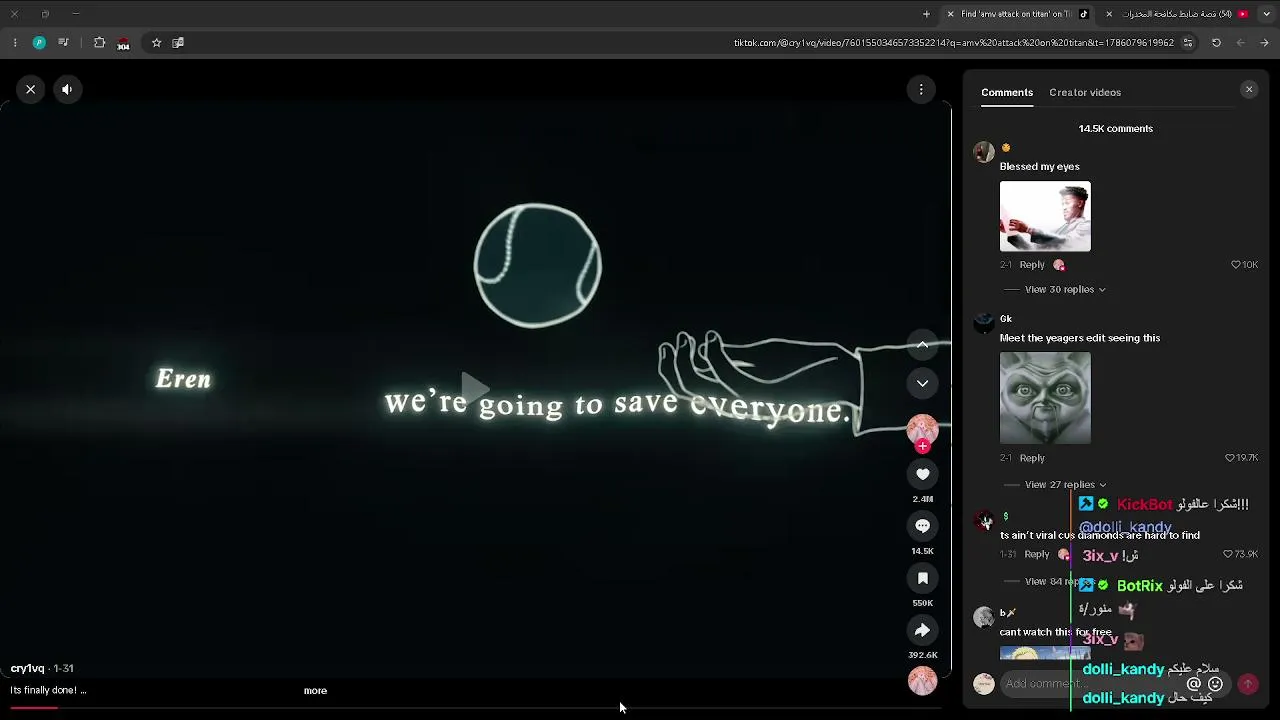Click the "14.5K comments" header text
Screen dimensions: 1280x720
point(1116,129)
